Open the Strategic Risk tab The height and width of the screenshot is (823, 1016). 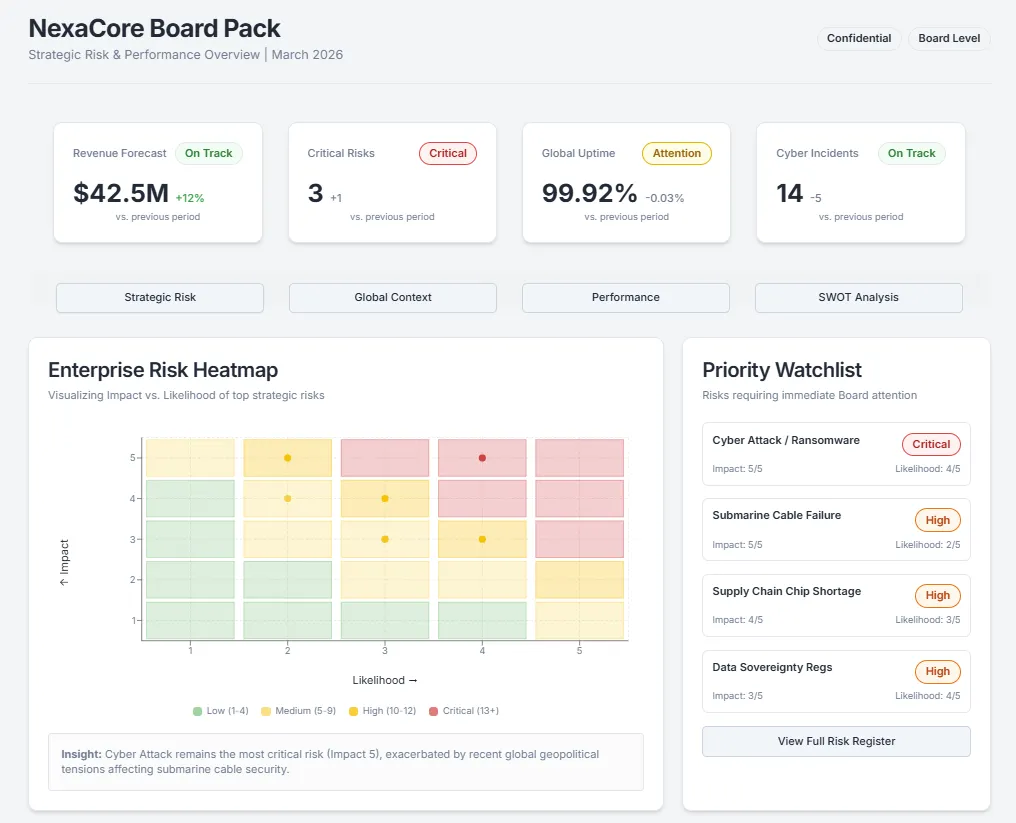(x=160, y=297)
